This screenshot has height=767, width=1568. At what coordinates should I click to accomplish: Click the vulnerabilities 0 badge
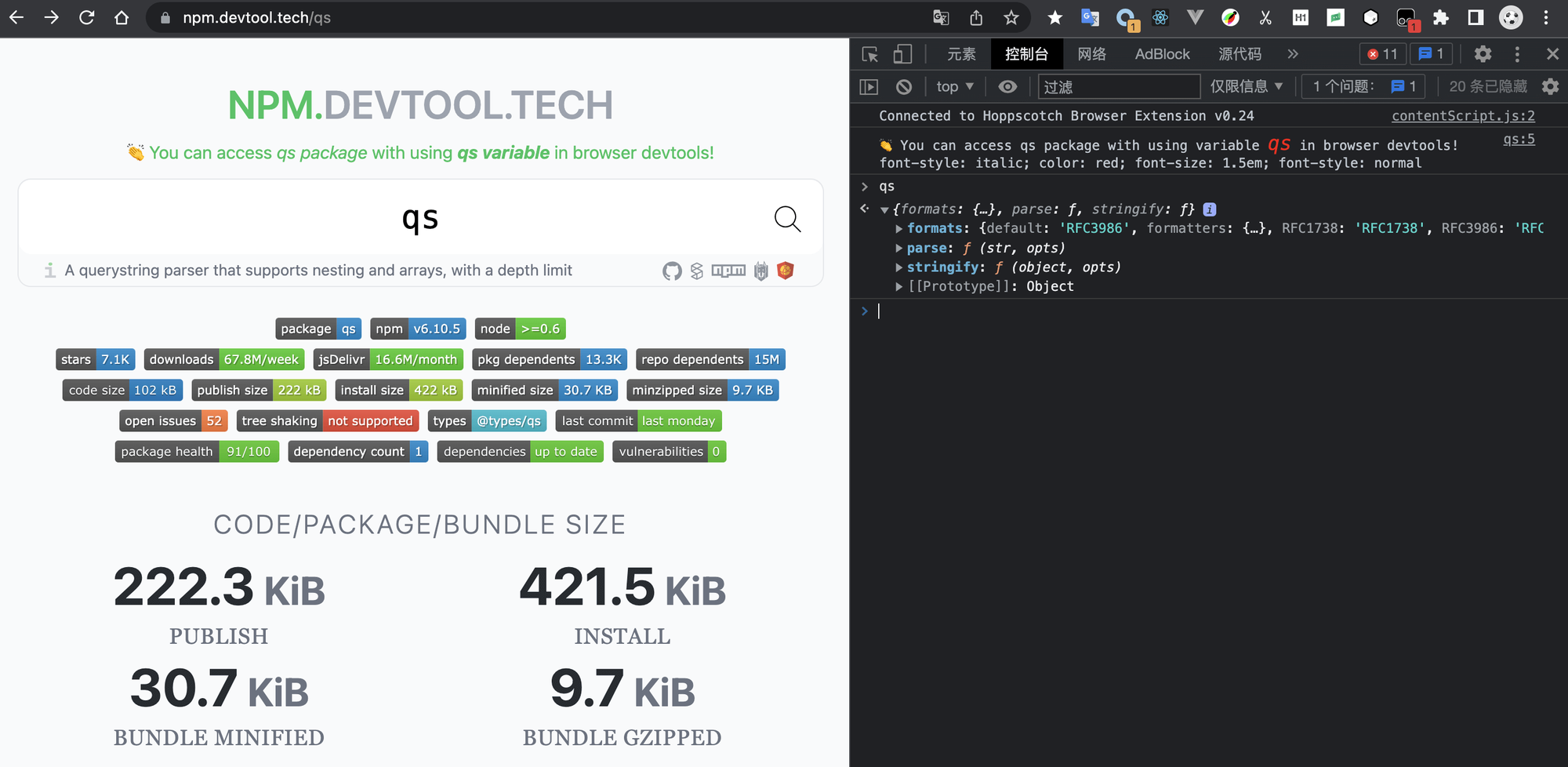[669, 452]
